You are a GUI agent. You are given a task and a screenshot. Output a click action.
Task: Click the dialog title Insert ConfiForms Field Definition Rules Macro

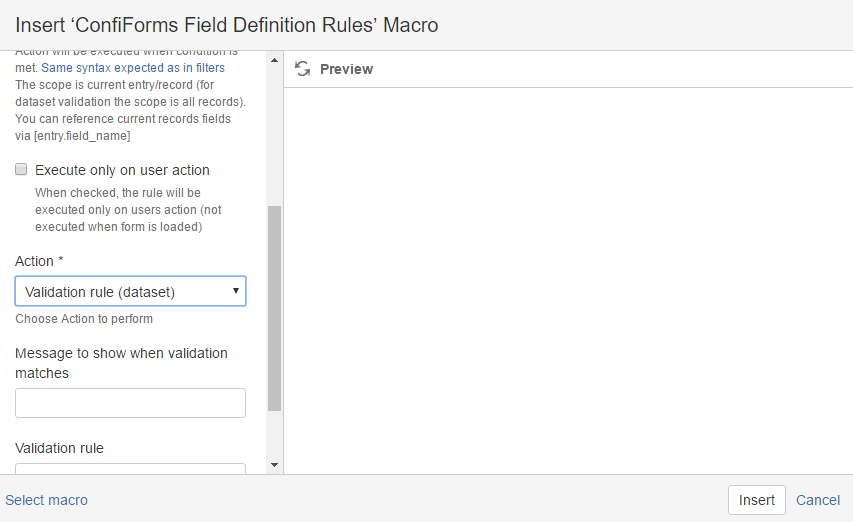coord(227,25)
